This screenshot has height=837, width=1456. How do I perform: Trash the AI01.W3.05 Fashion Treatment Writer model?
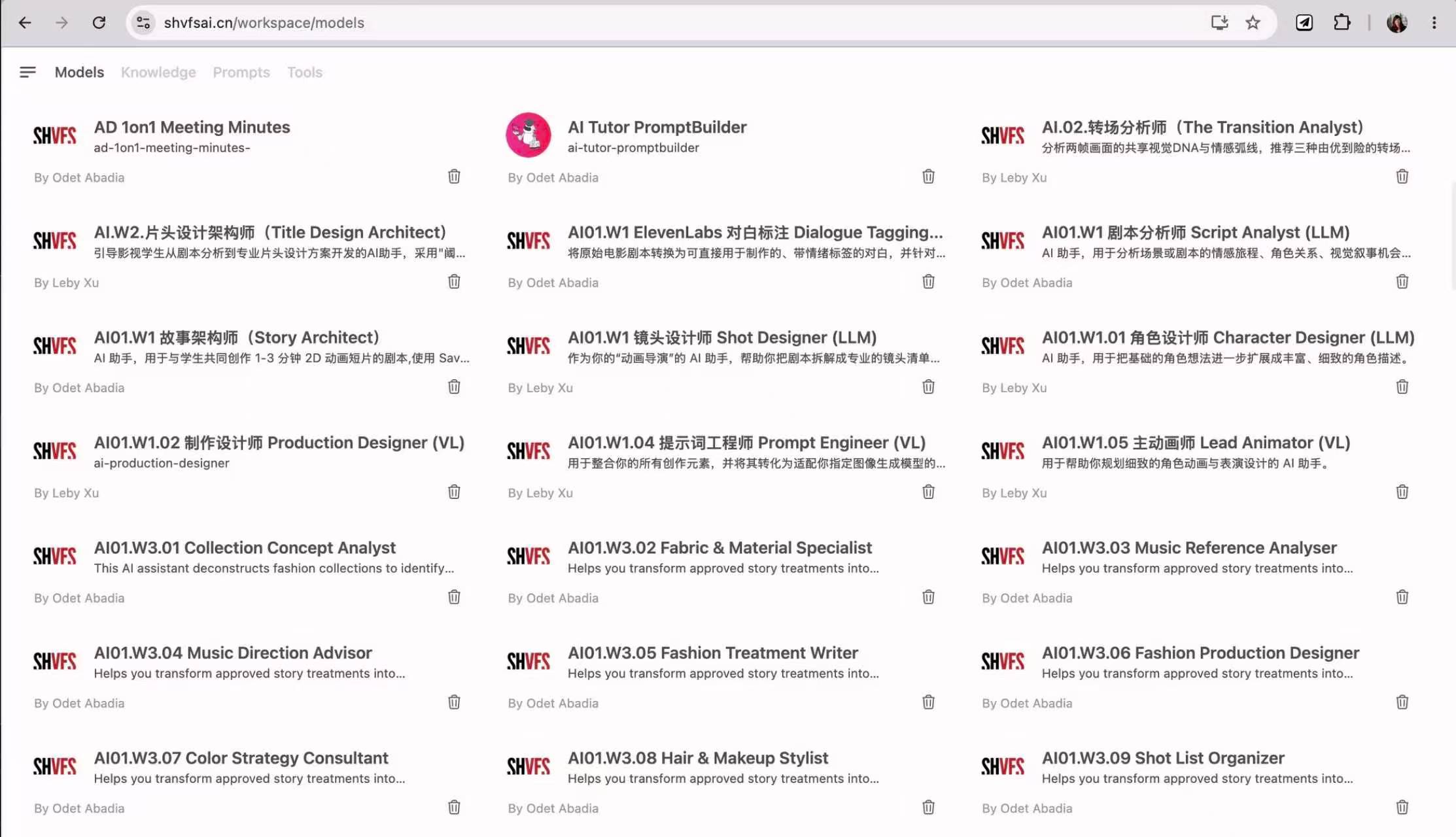click(x=928, y=702)
